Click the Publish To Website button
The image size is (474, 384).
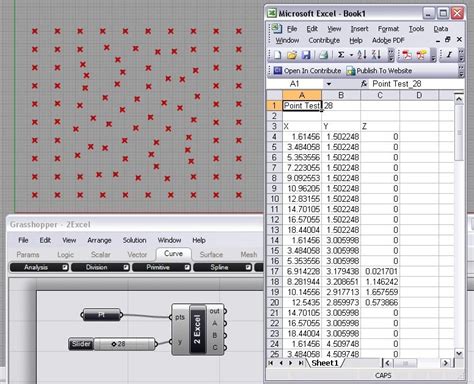379,71
